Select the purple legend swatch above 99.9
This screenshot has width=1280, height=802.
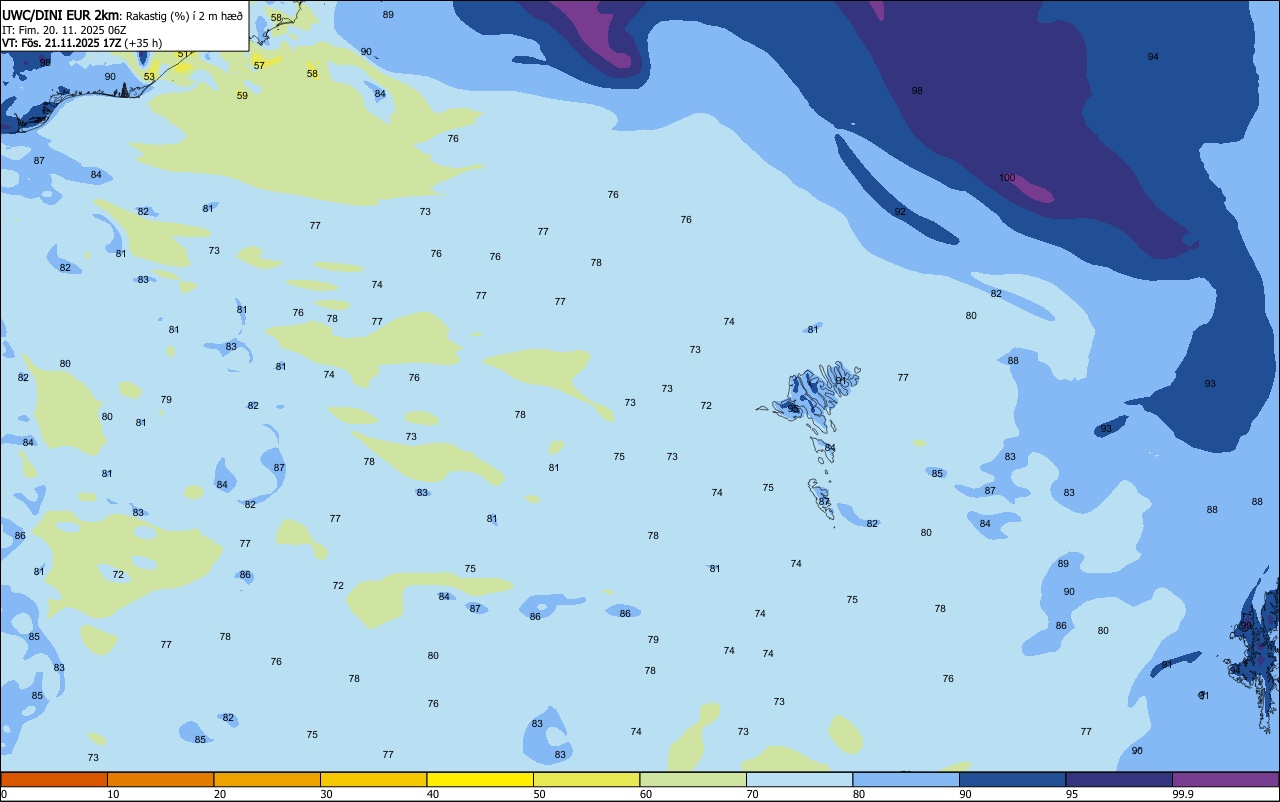tap(1225, 779)
